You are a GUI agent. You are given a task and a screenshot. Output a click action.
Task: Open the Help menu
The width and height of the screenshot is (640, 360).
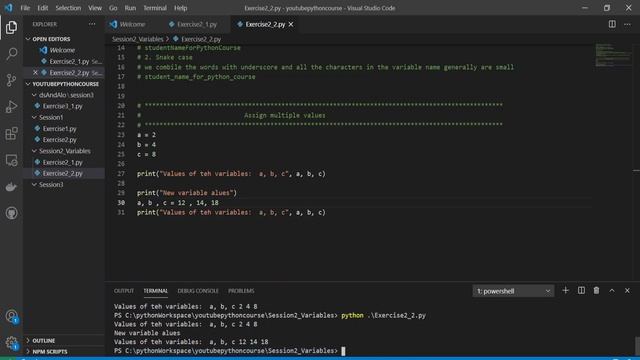(180, 8)
